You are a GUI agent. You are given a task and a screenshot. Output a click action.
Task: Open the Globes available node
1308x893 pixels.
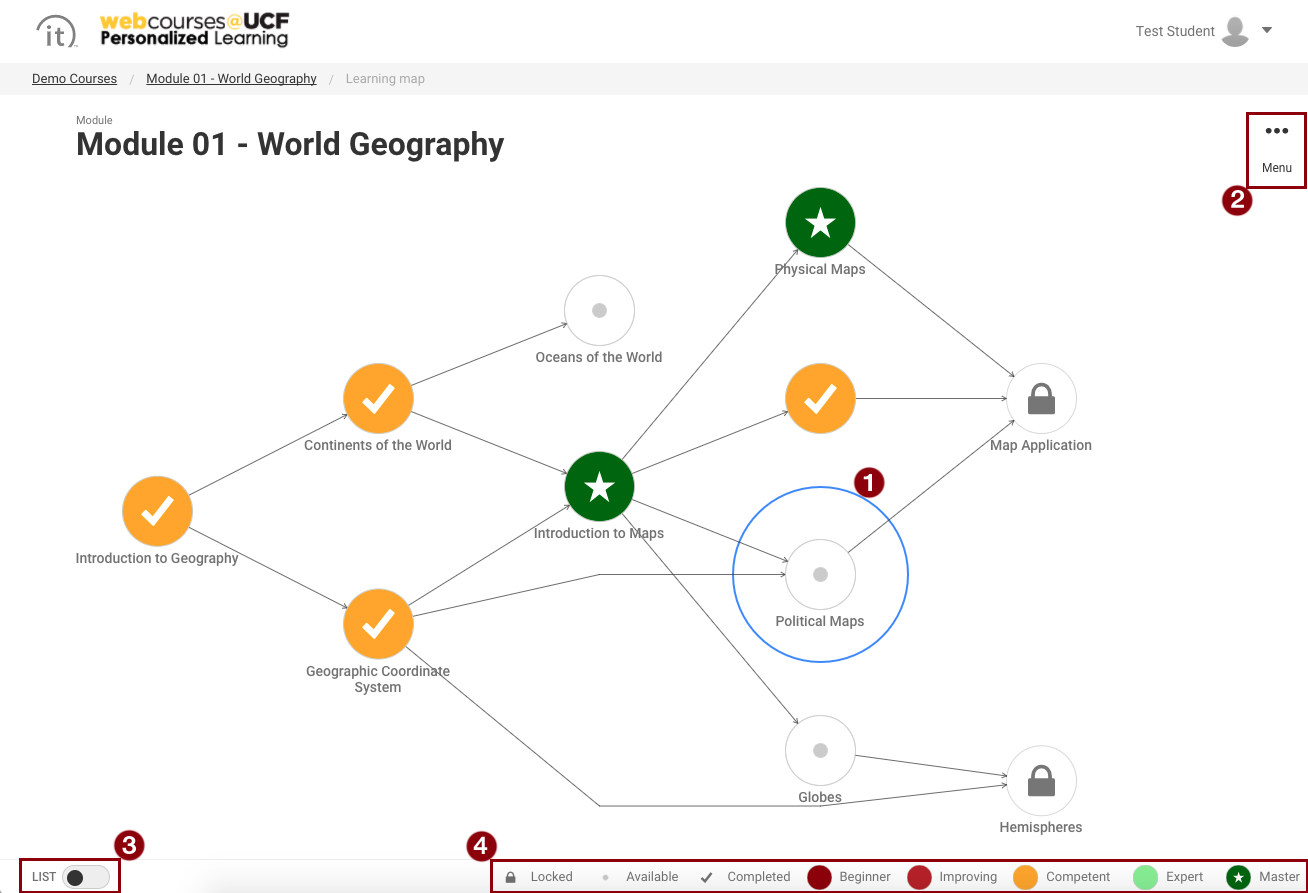(820, 750)
